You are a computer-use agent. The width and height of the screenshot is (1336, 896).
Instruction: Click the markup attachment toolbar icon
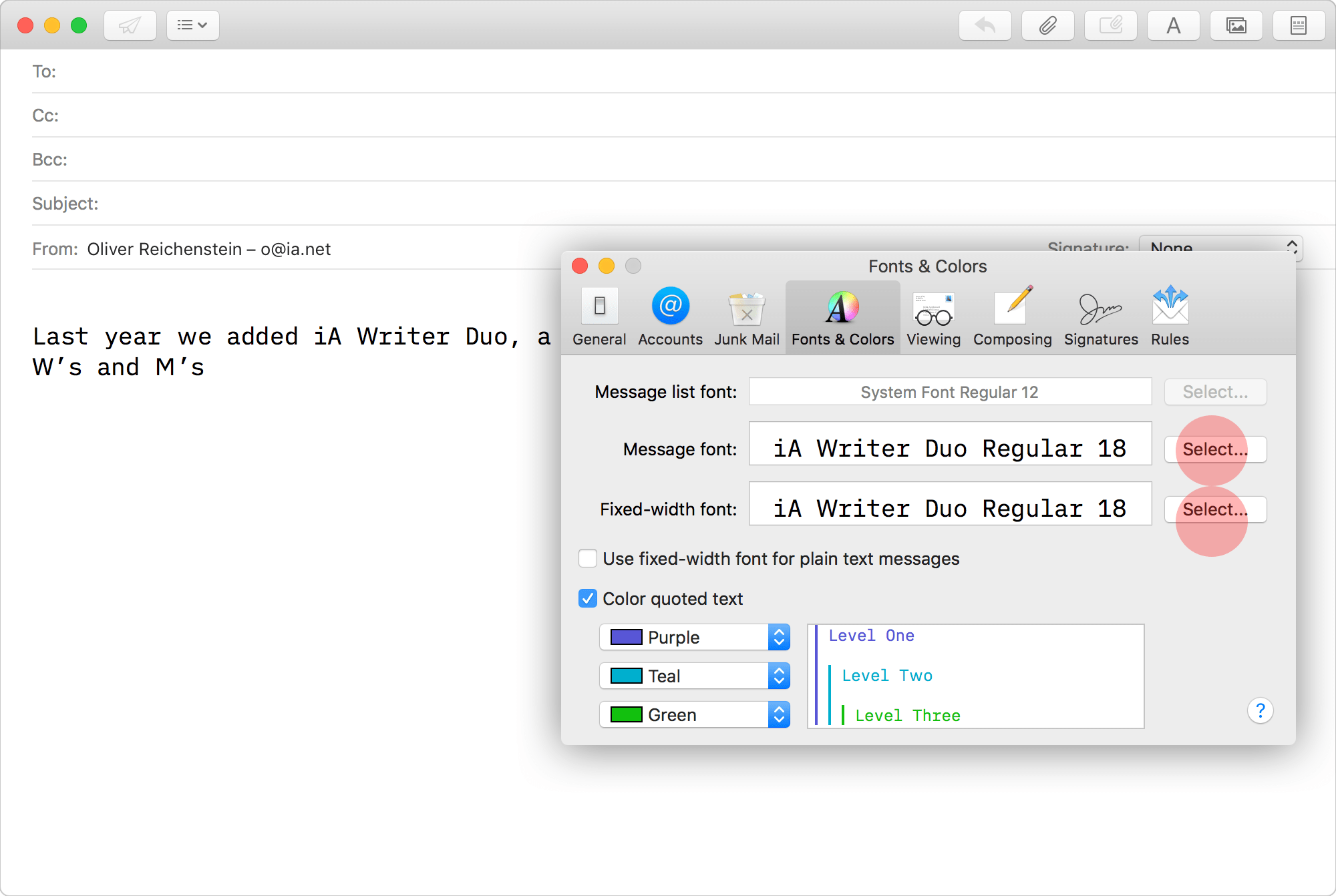(1110, 25)
